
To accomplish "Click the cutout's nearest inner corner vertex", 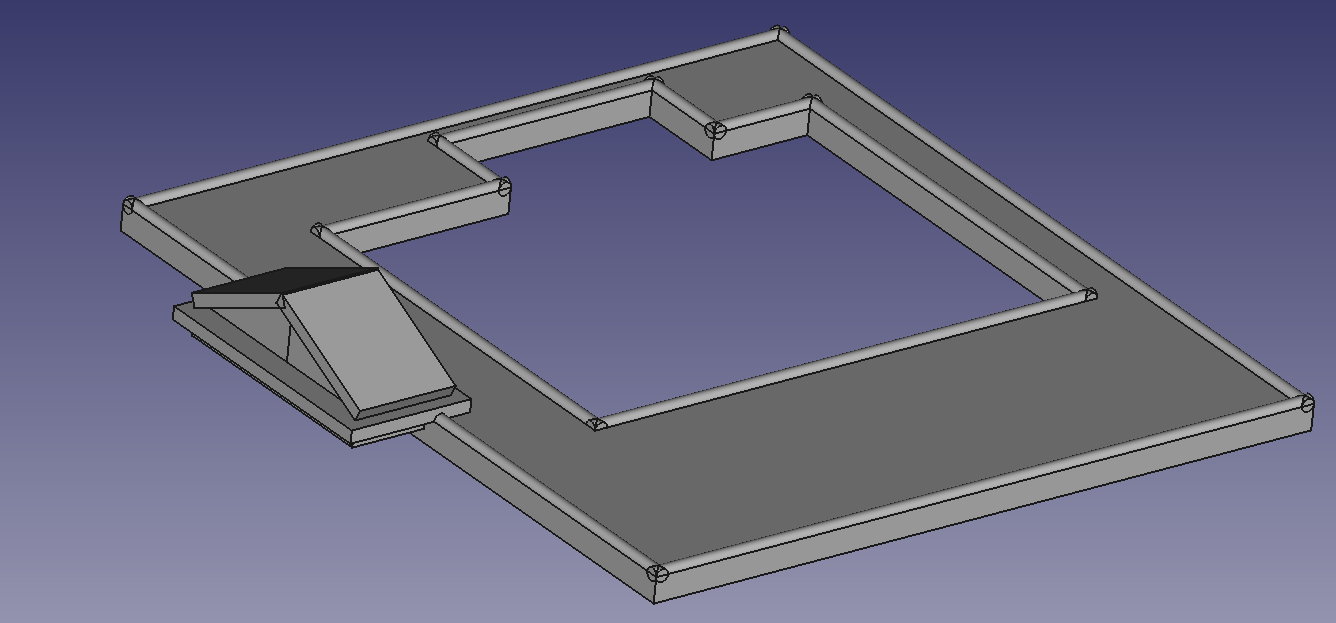I will tap(597, 424).
